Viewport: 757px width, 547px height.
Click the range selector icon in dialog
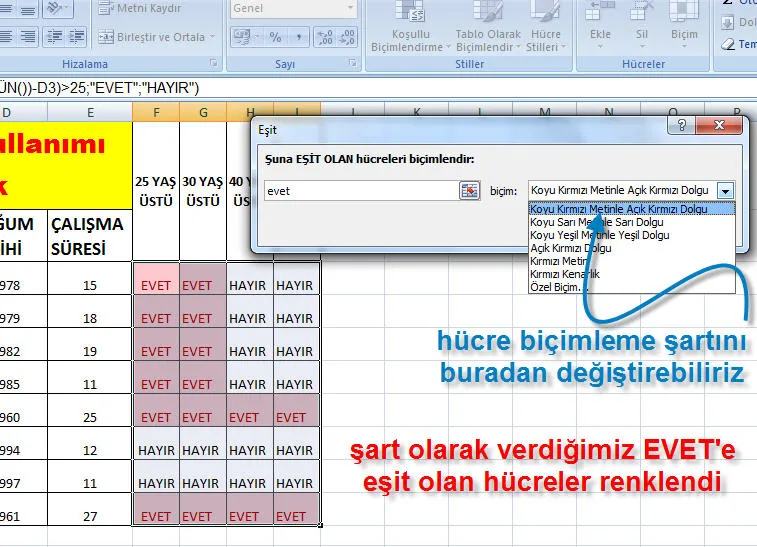469,190
